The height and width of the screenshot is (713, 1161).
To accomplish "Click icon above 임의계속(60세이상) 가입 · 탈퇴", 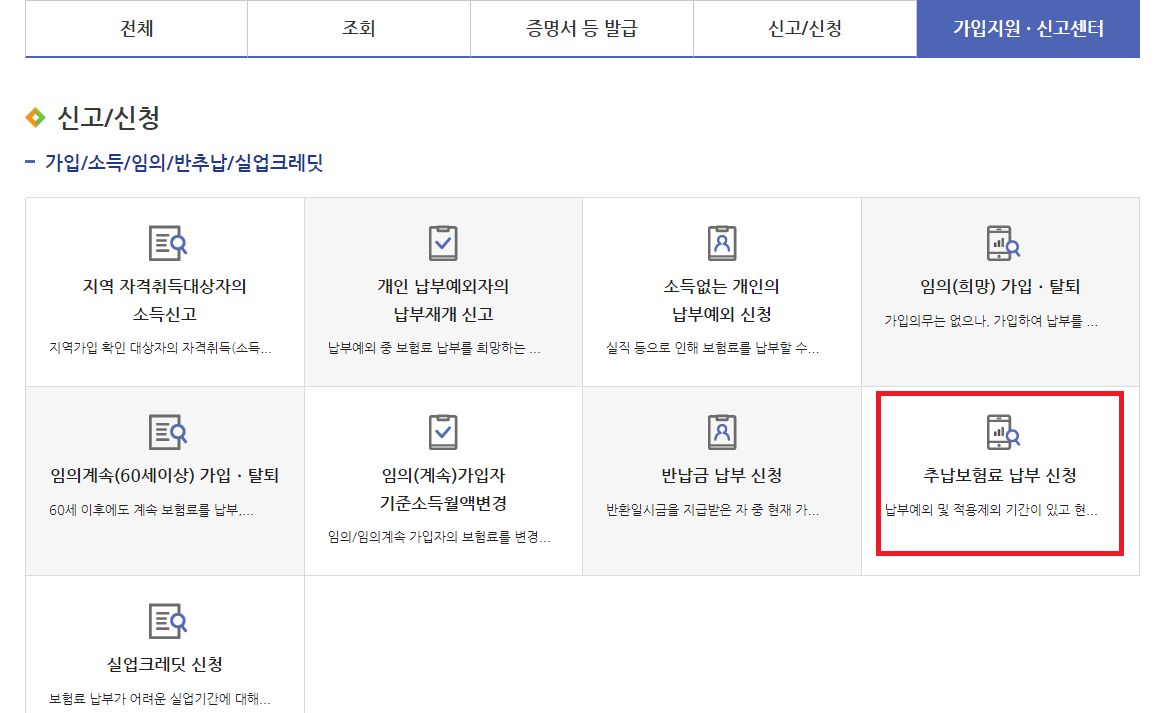I will 167,432.
